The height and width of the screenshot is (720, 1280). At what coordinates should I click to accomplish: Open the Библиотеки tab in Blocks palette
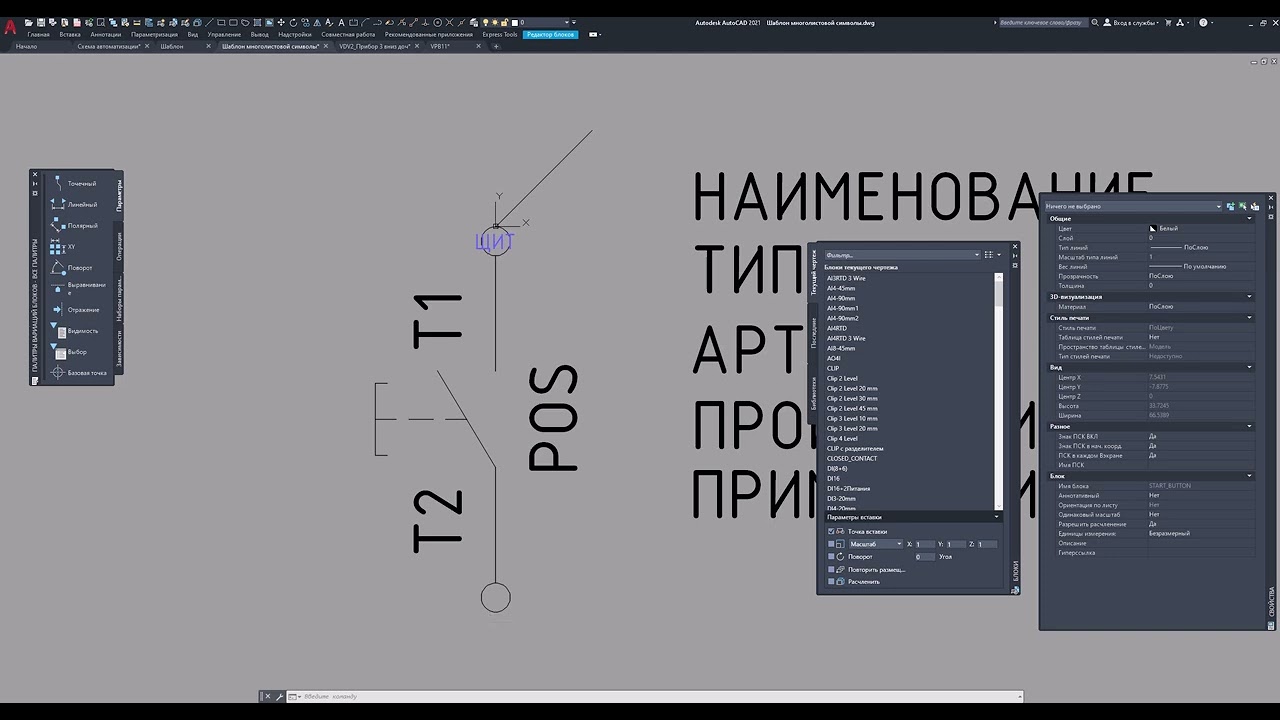(814, 393)
